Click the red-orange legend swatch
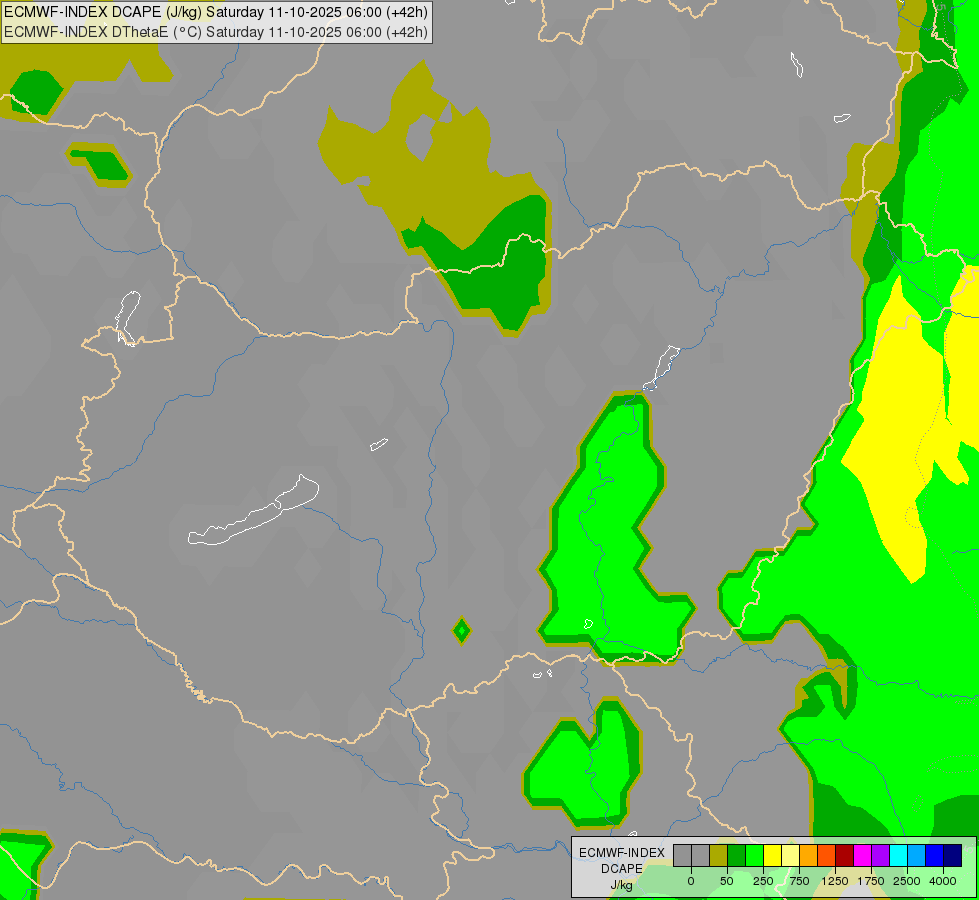Viewport: 979px width, 900px height. (827, 855)
